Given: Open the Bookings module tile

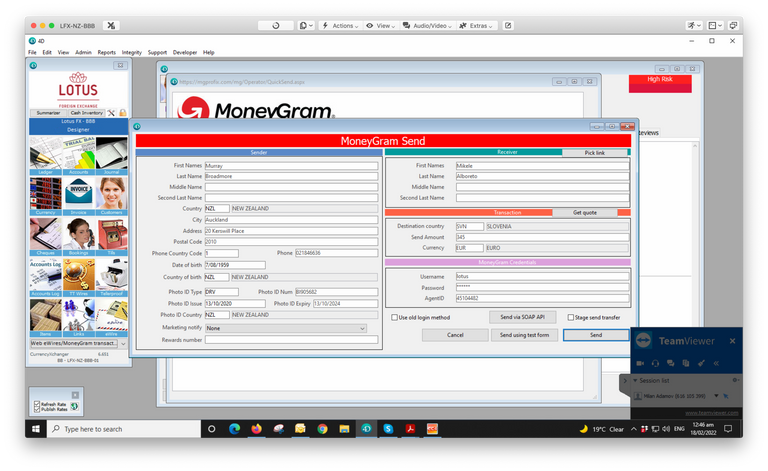Looking at the screenshot, I should click(x=78, y=237).
